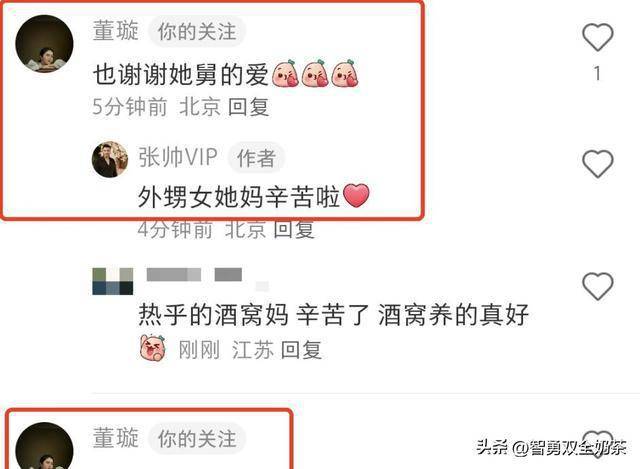Reply to 董璇's comment from 5分钟前
The width and height of the screenshot is (640, 469).
pyautogui.click(x=249, y=107)
